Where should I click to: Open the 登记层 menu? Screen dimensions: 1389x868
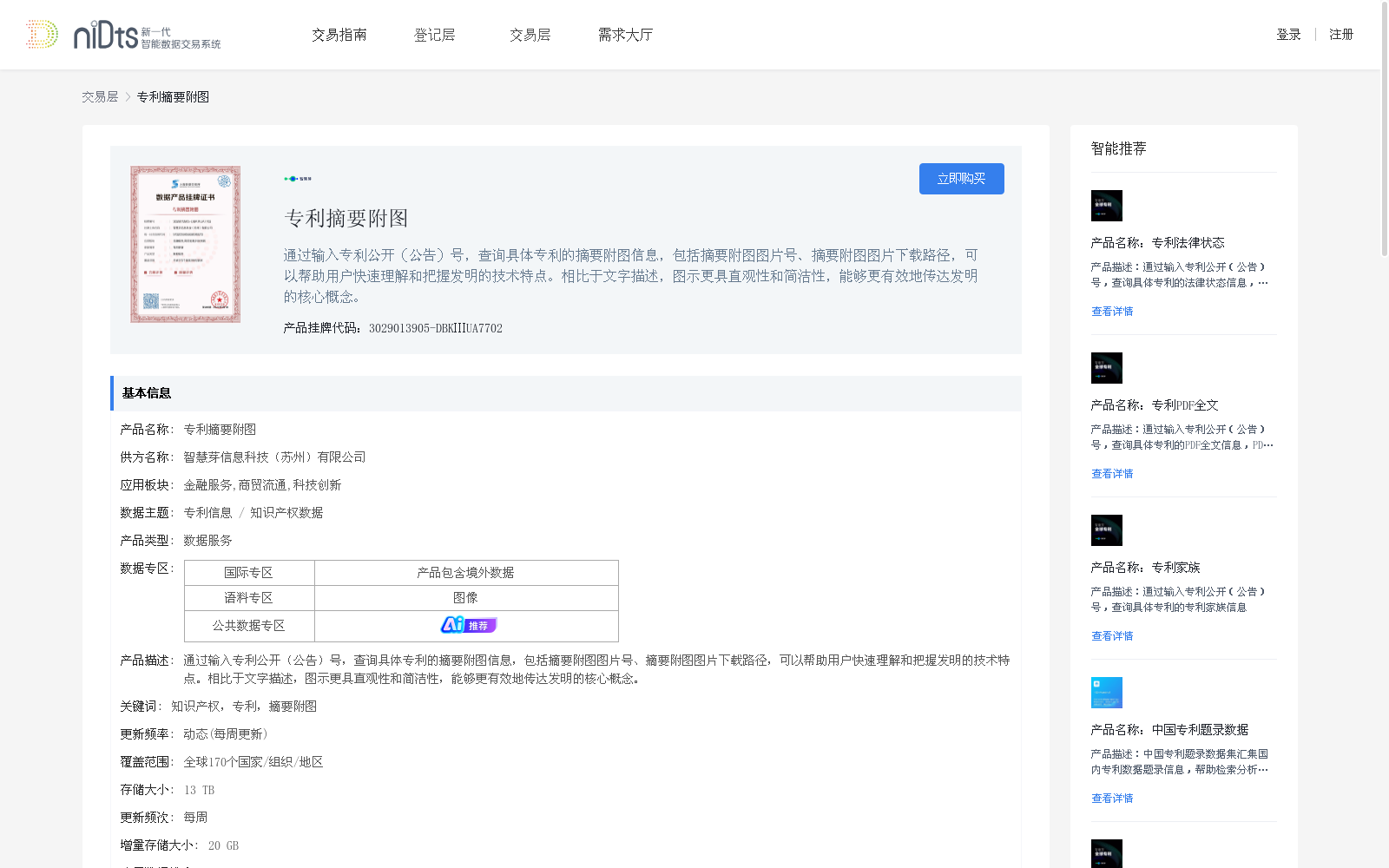pyautogui.click(x=435, y=35)
